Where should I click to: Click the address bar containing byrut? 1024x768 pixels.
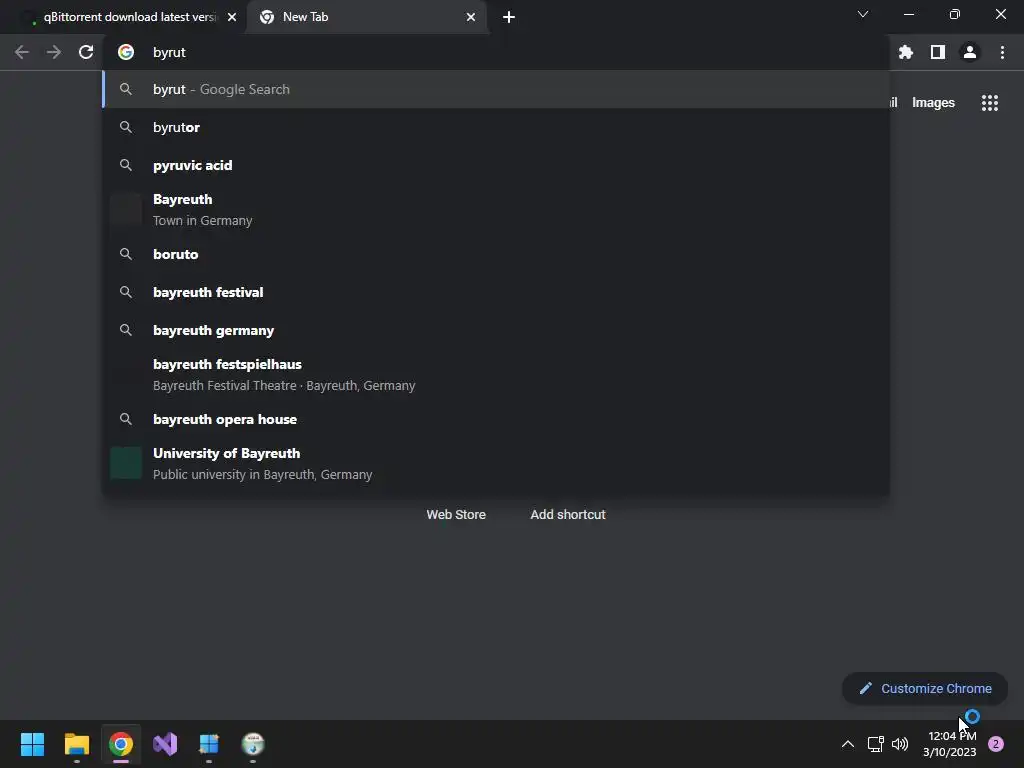point(496,52)
